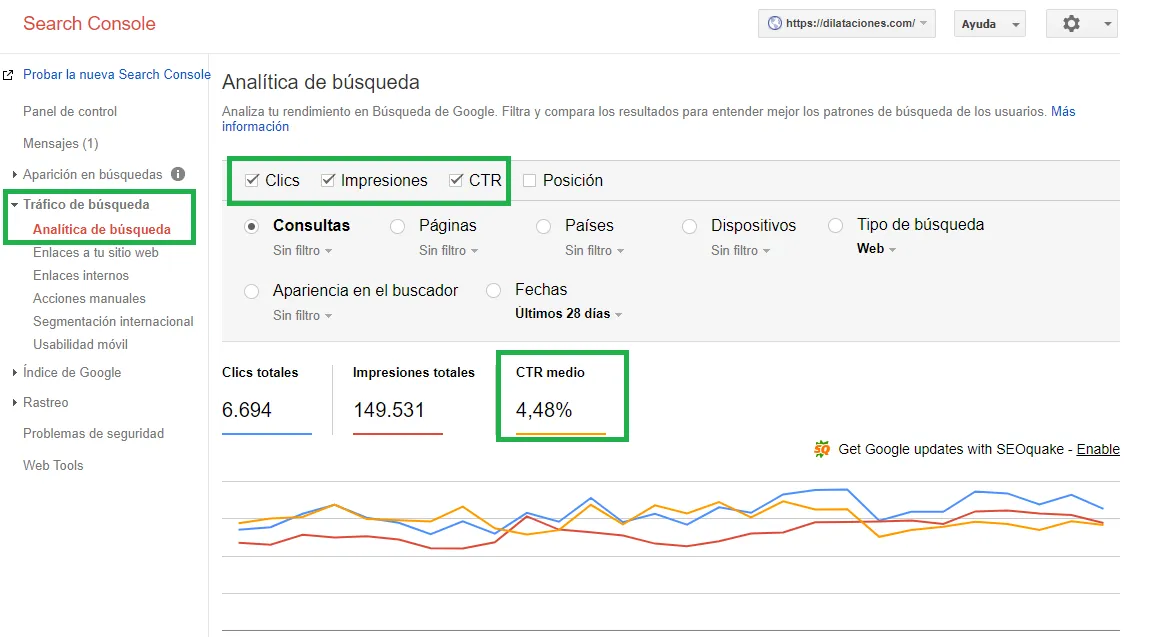Image resolution: width=1155 pixels, height=637 pixels.
Task: Select the Fechas radio button
Action: pyautogui.click(x=494, y=290)
